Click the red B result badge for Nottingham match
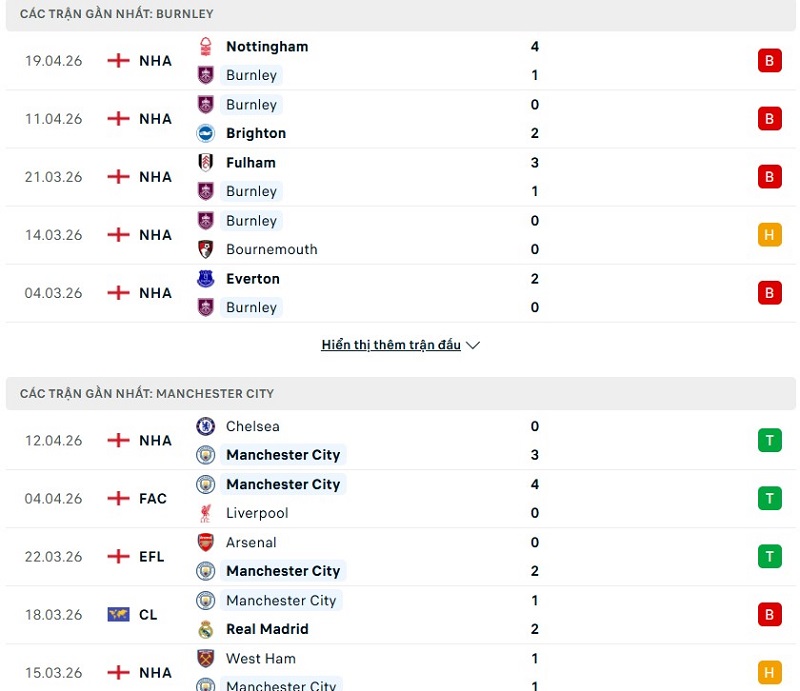Image resolution: width=800 pixels, height=691 pixels. [x=769, y=60]
